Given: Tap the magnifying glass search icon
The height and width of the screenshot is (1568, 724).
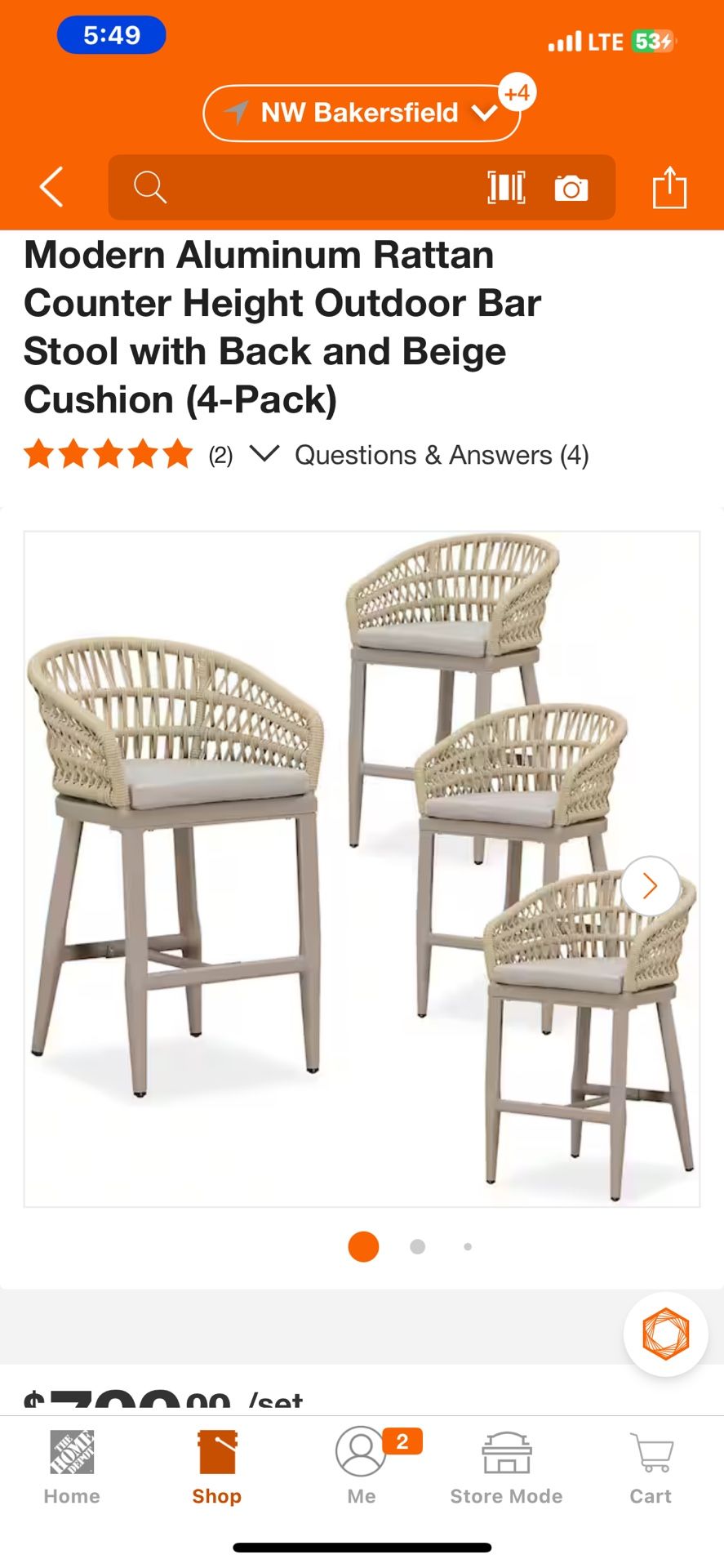Looking at the screenshot, I should tap(150, 187).
